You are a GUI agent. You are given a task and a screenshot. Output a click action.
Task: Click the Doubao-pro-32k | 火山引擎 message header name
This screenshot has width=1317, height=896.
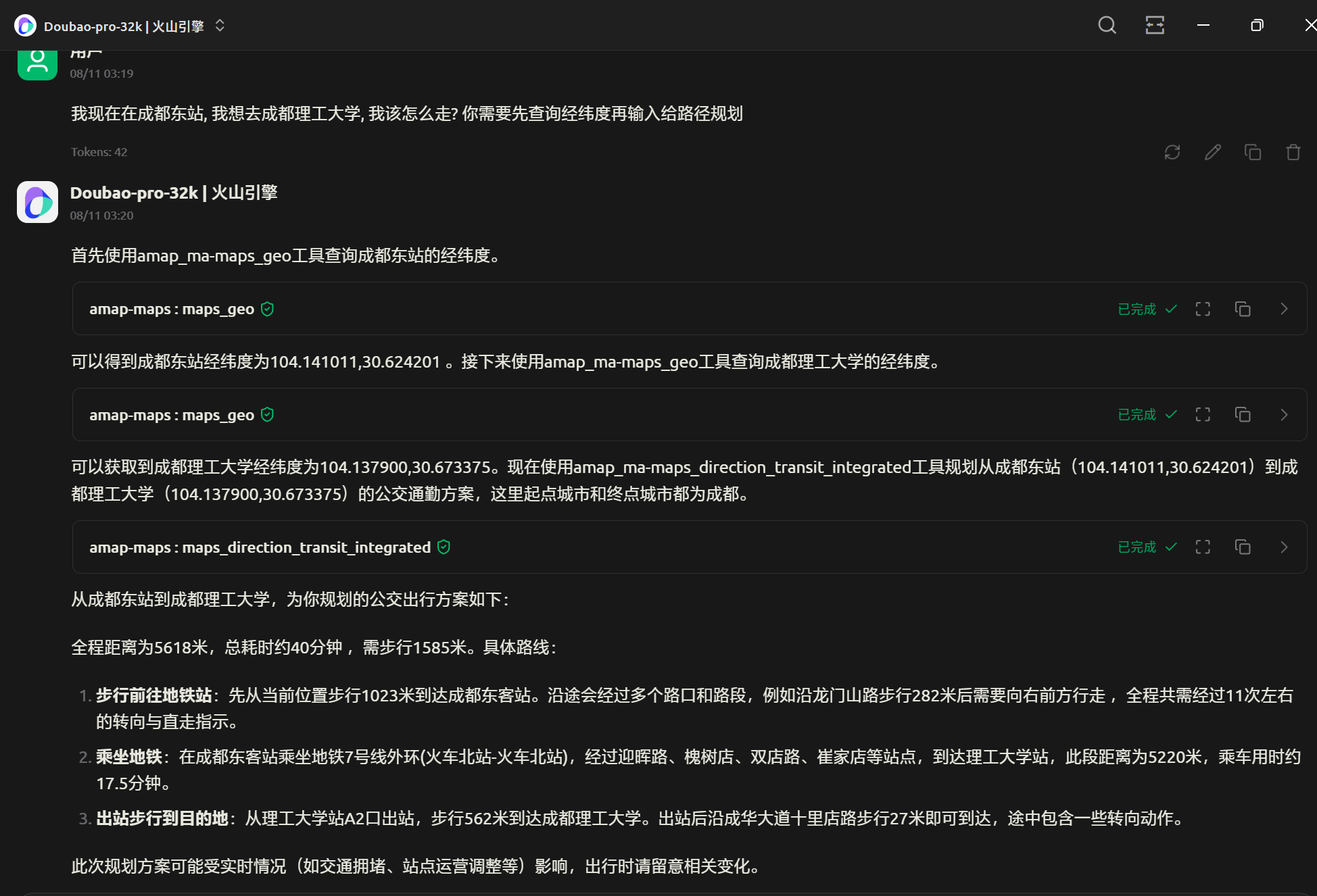click(174, 193)
